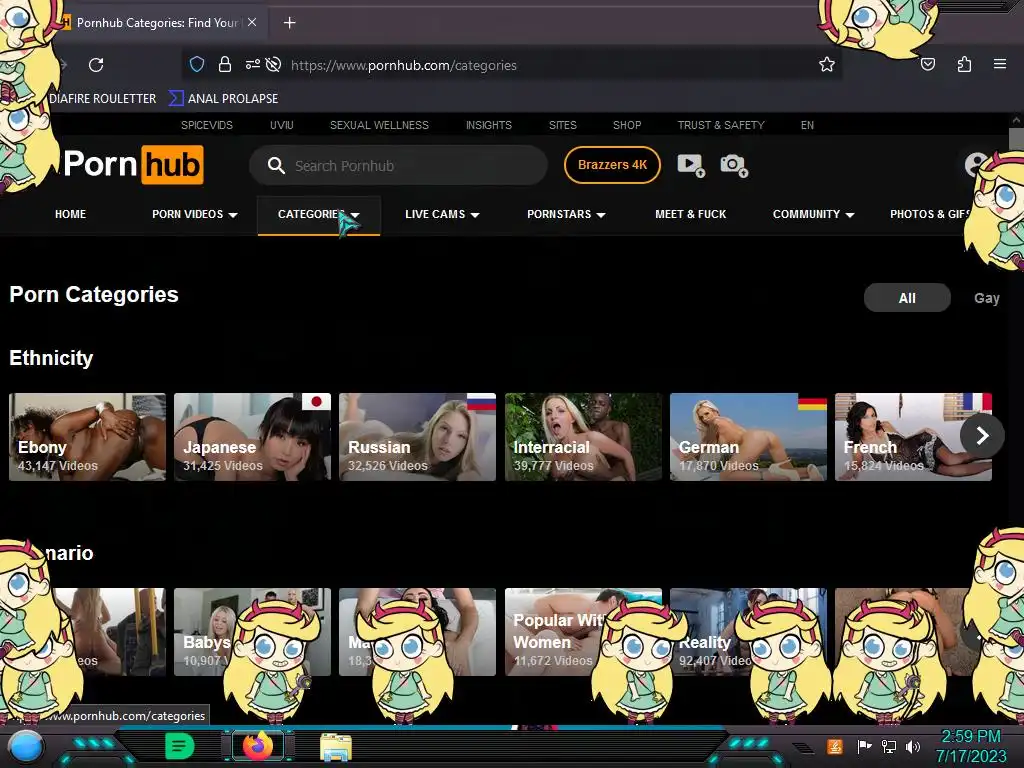Click the Brazzers 4K button

[x=612, y=165]
